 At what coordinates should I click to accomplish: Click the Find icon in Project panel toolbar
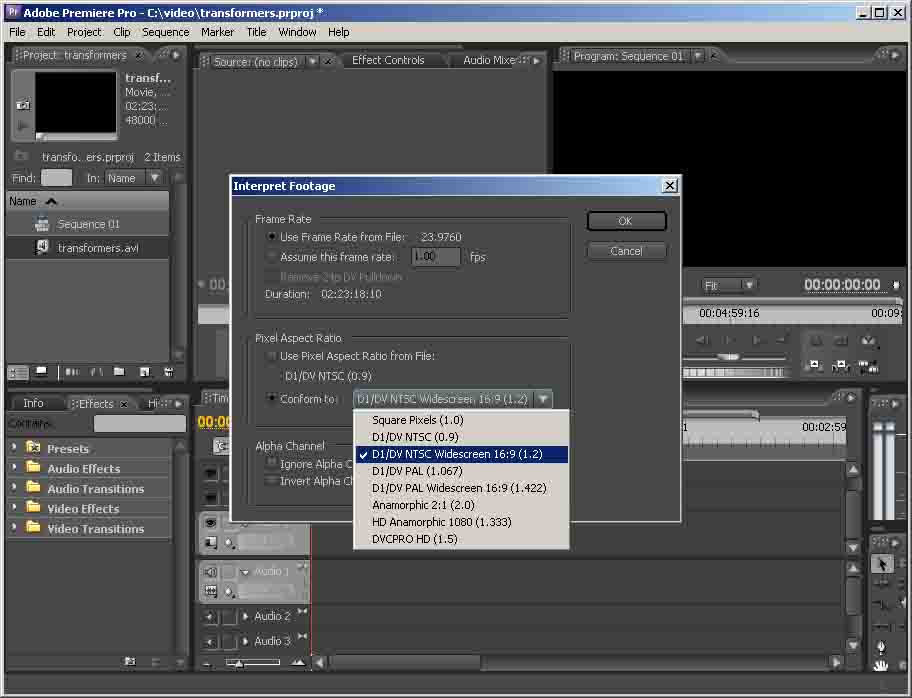(x=96, y=372)
